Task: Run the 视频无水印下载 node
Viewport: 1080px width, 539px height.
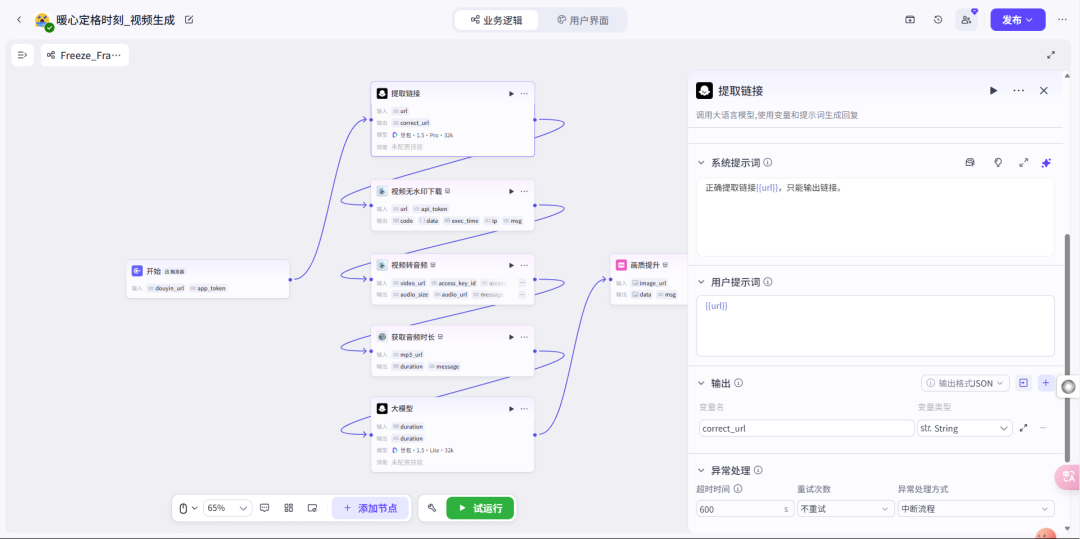Action: coord(511,191)
